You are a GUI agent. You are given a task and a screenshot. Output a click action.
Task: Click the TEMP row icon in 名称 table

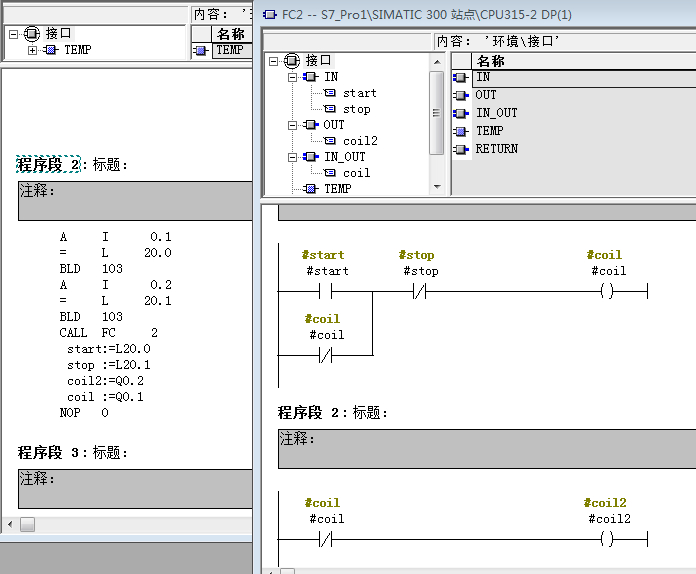coord(461,131)
